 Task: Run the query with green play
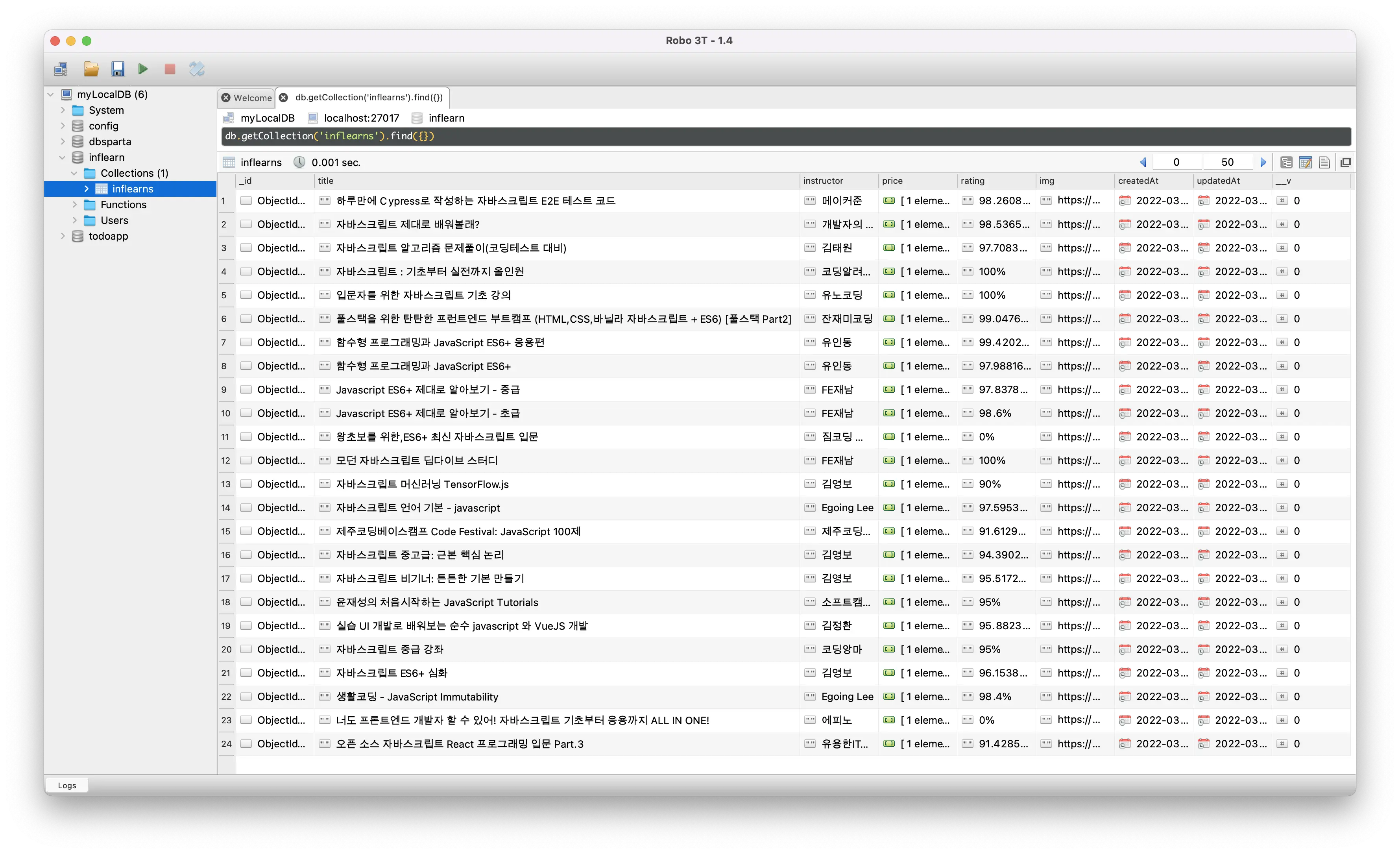click(142, 69)
